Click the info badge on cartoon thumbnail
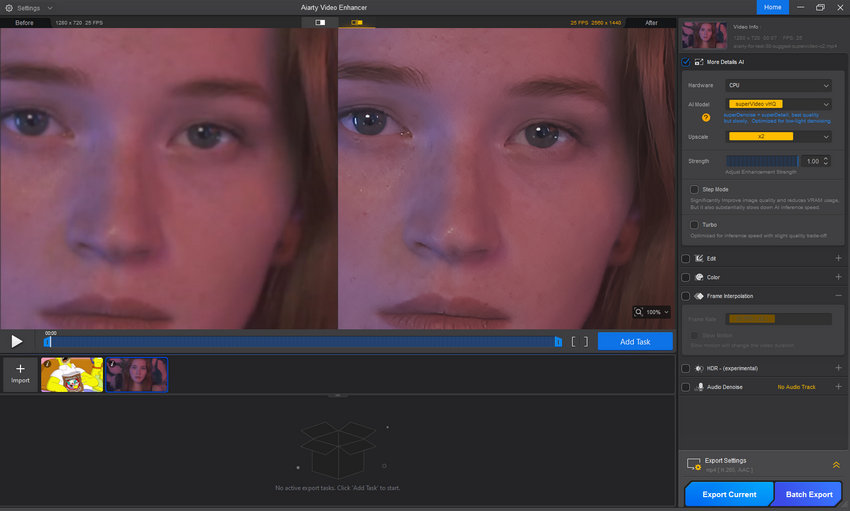 [x=47, y=364]
